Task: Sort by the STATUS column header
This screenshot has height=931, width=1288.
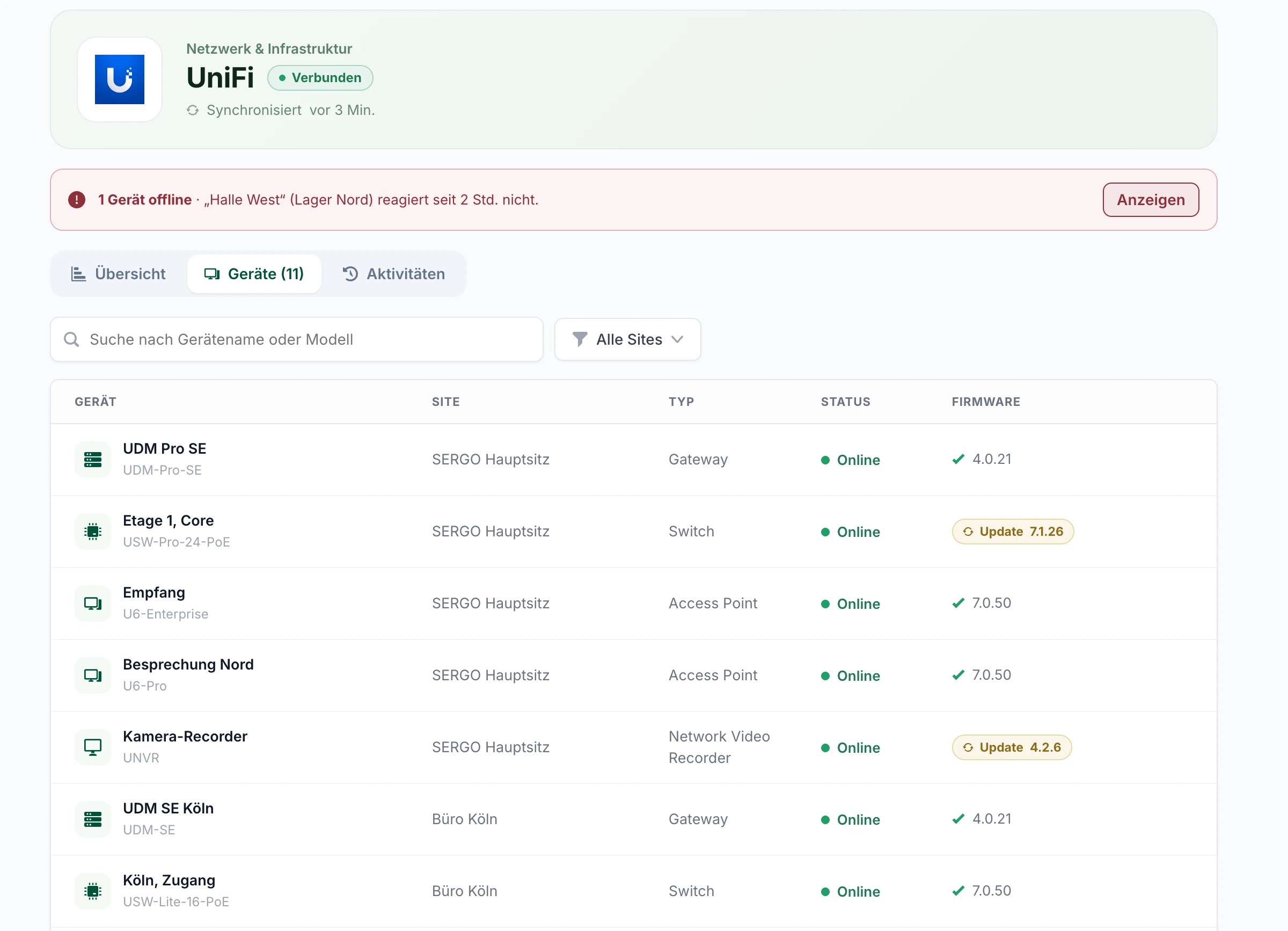Action: [846, 402]
